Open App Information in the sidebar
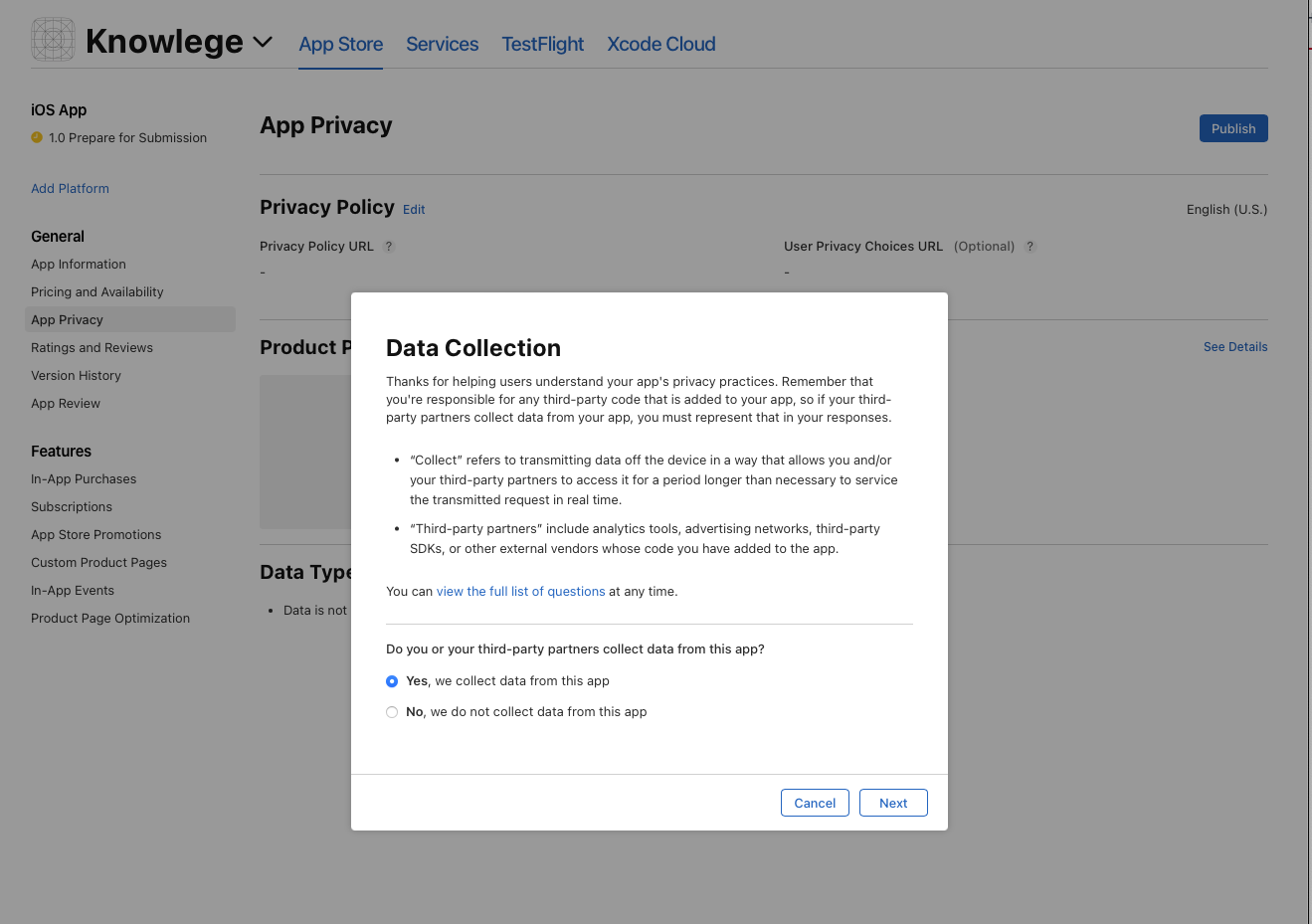Screen dimensions: 1312x924 pyautogui.click(x=79, y=264)
